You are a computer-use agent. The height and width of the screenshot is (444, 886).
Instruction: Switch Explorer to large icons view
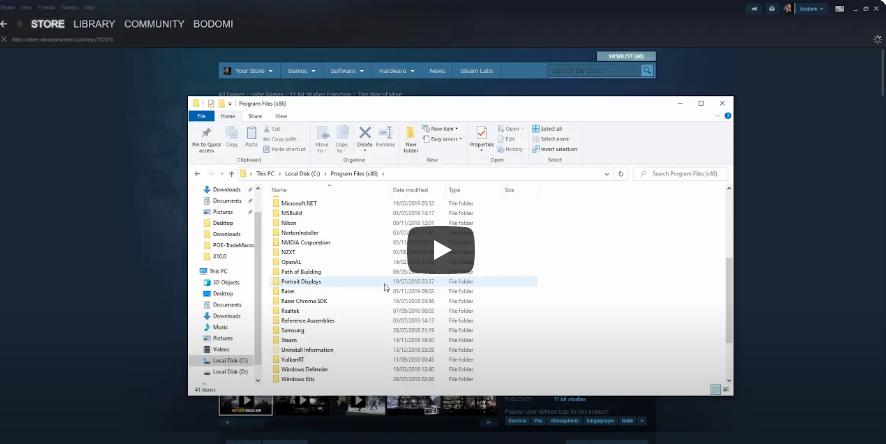tap(726, 390)
